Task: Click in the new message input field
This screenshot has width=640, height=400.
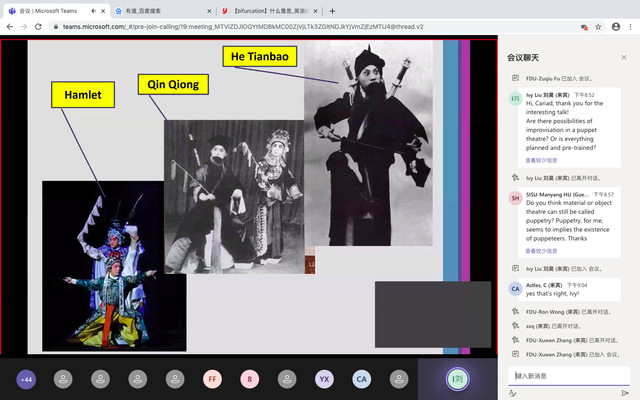Action: [x=565, y=375]
